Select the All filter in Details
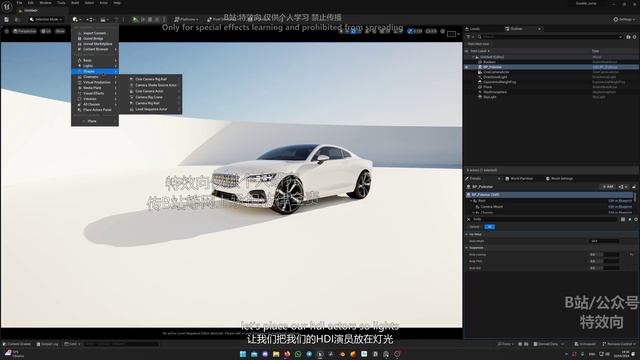 point(489,227)
